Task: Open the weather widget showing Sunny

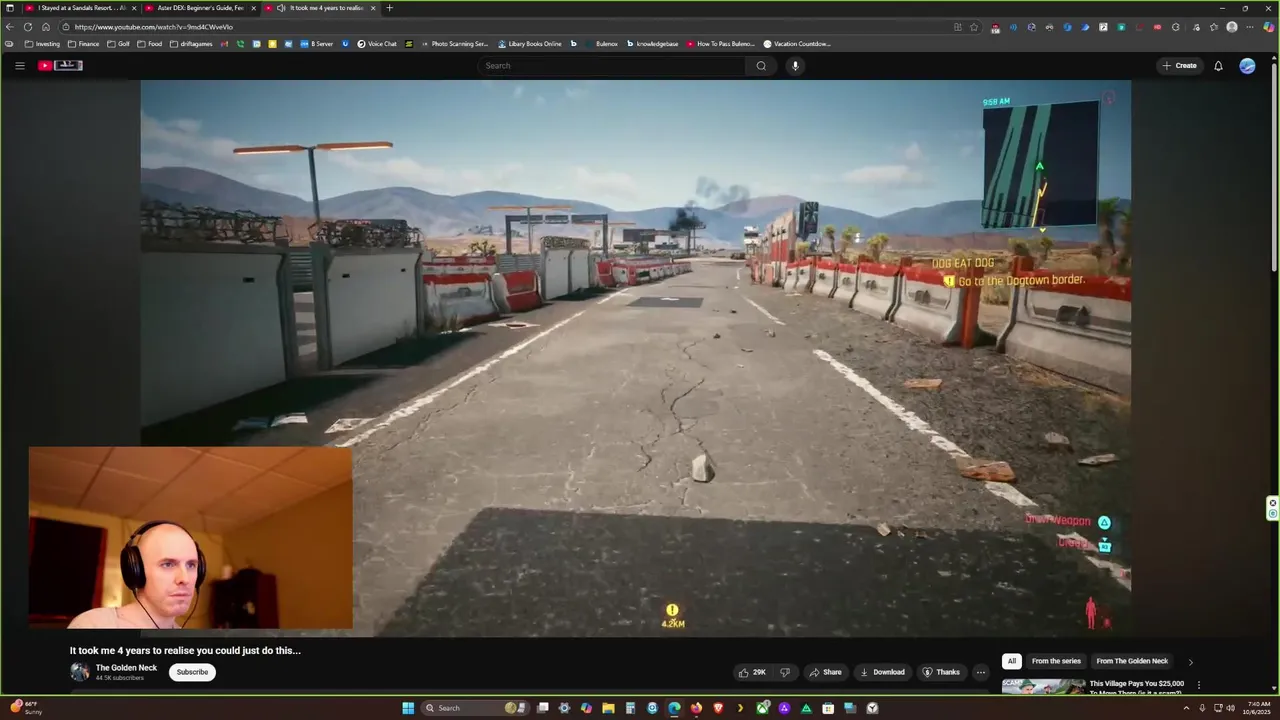Action: point(25,708)
